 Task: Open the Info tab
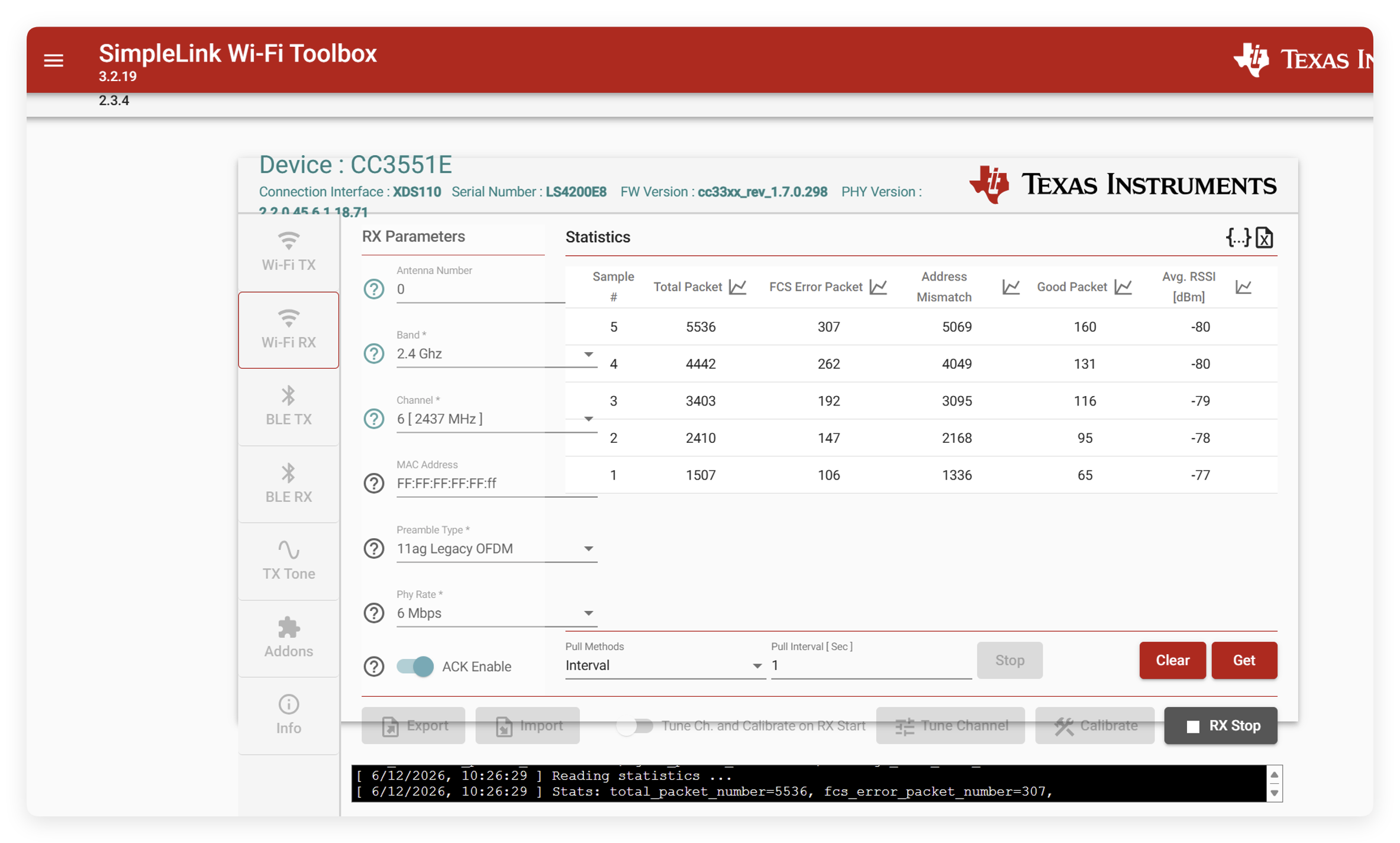[x=289, y=716]
